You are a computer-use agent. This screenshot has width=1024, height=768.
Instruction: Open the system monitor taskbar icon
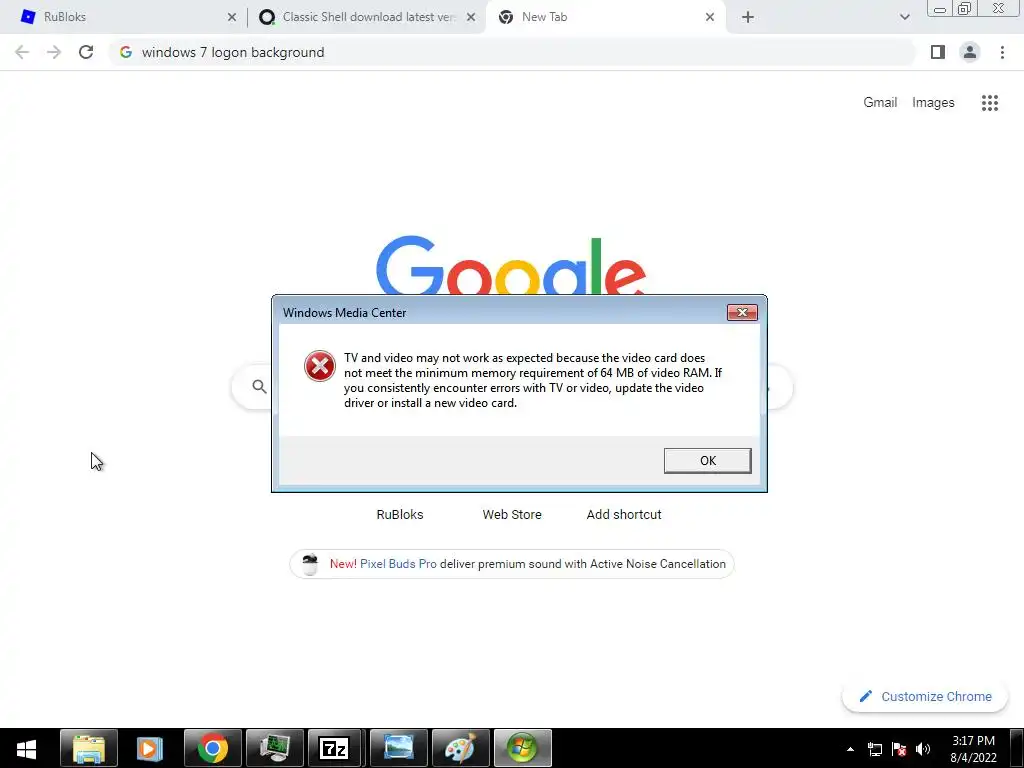point(275,748)
